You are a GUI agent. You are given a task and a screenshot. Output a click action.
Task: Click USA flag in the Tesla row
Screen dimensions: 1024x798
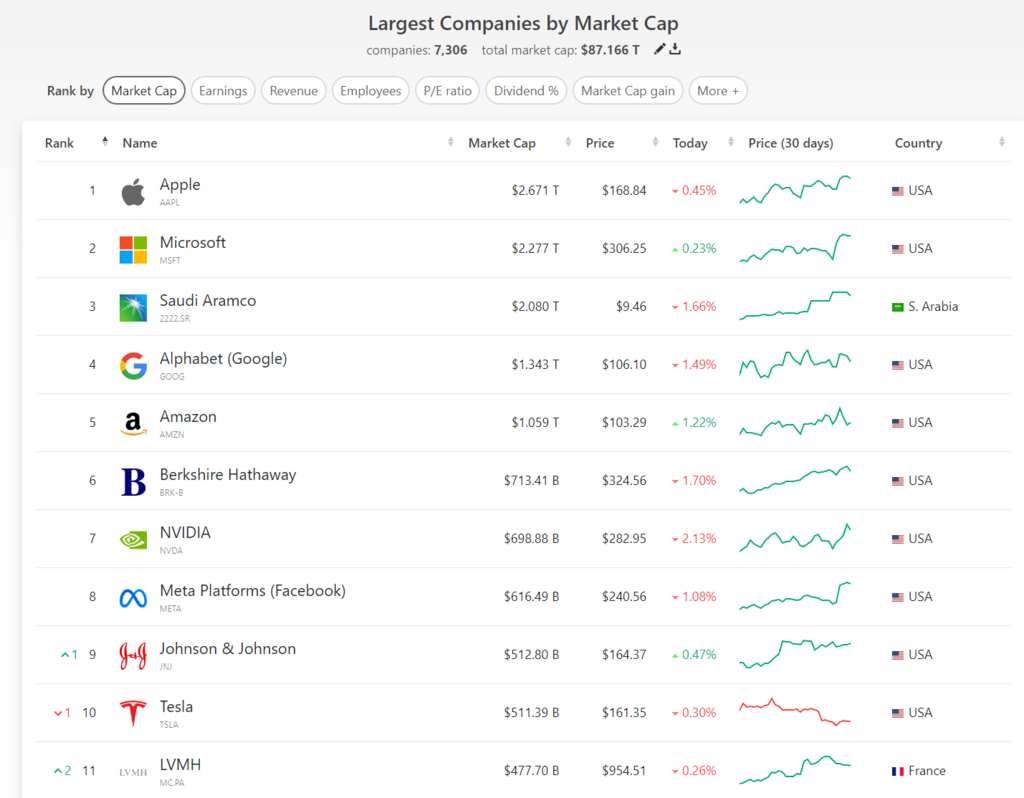click(x=898, y=713)
